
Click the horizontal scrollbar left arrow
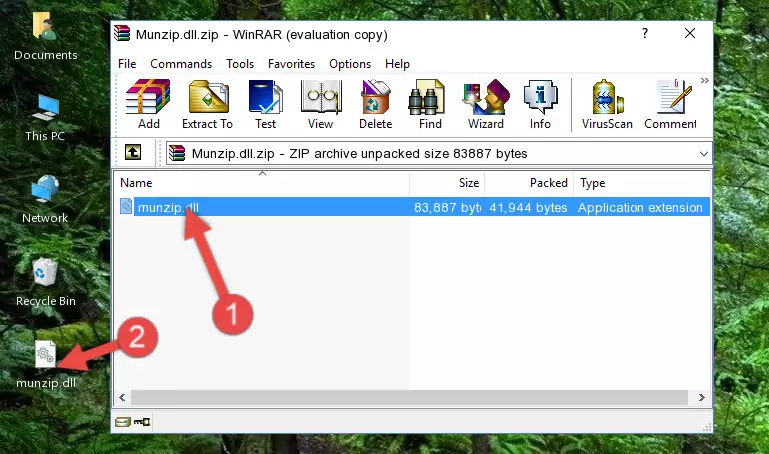122,397
